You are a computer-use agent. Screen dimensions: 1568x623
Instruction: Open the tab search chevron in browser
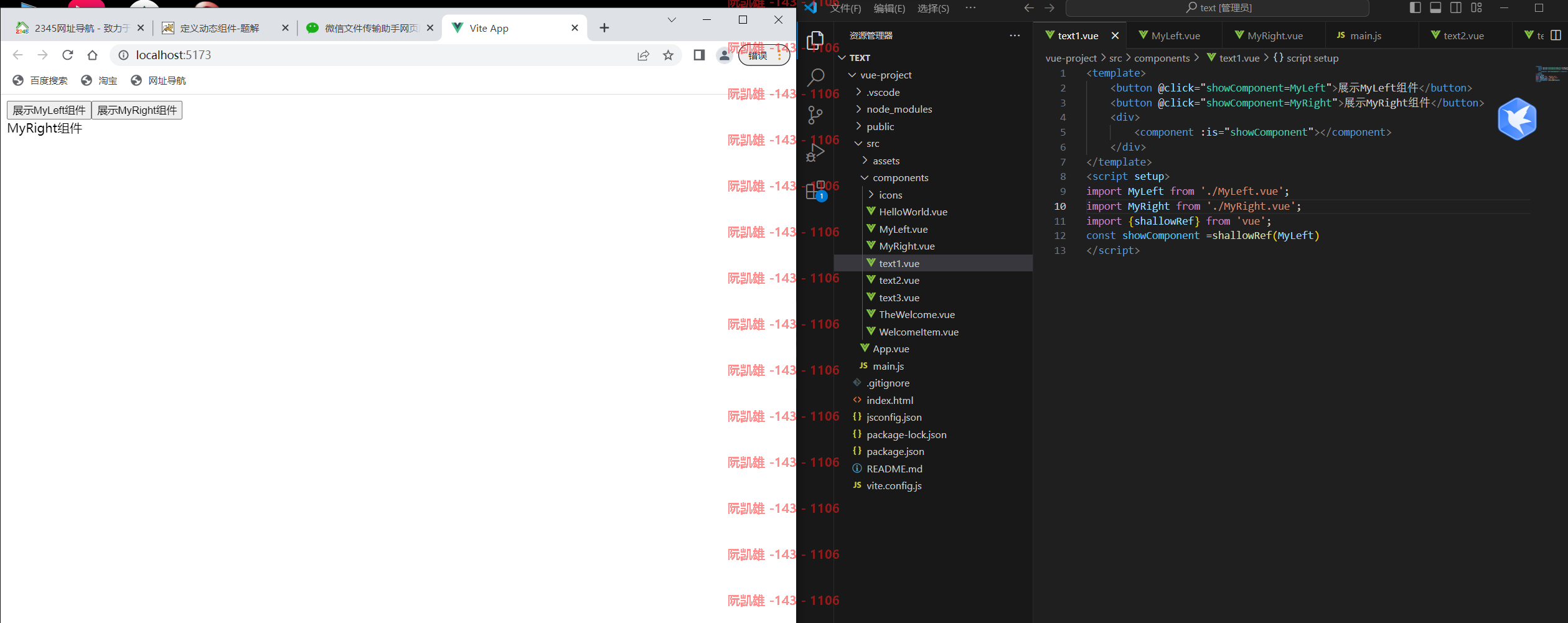pos(672,19)
